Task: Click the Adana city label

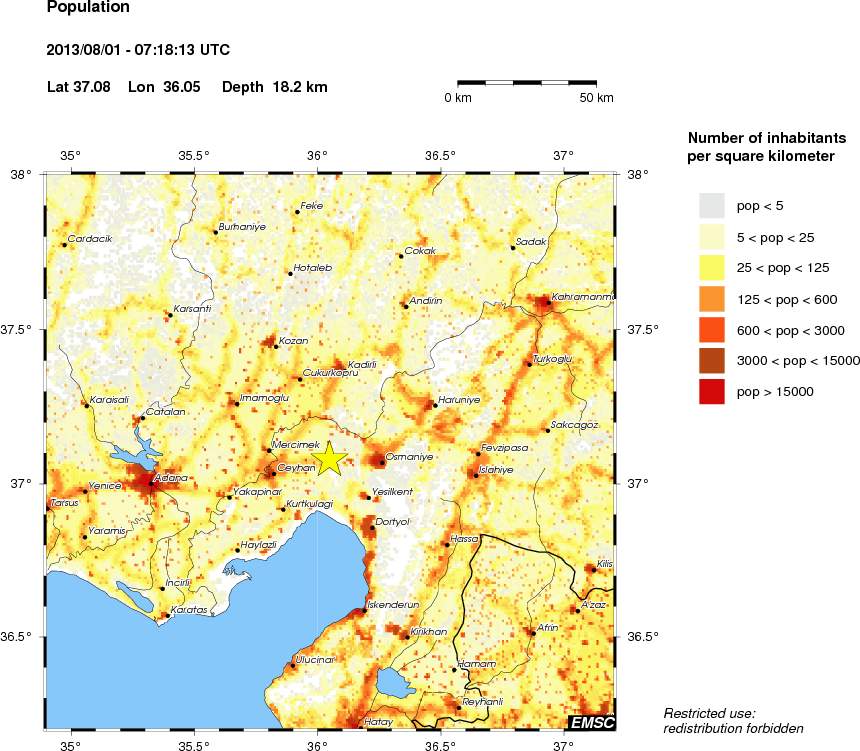Action: [171, 478]
